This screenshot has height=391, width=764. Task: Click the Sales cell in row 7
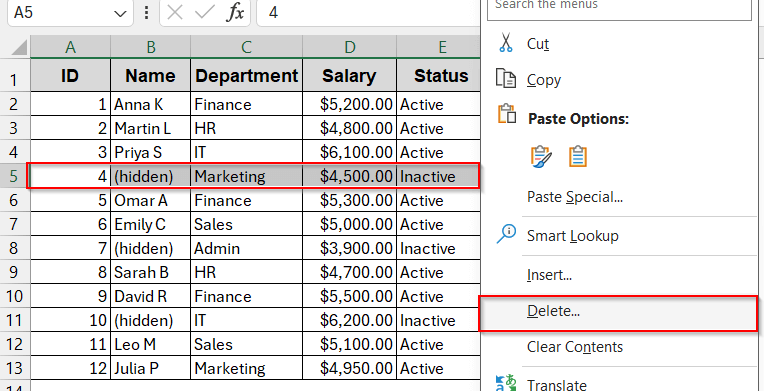point(247,224)
